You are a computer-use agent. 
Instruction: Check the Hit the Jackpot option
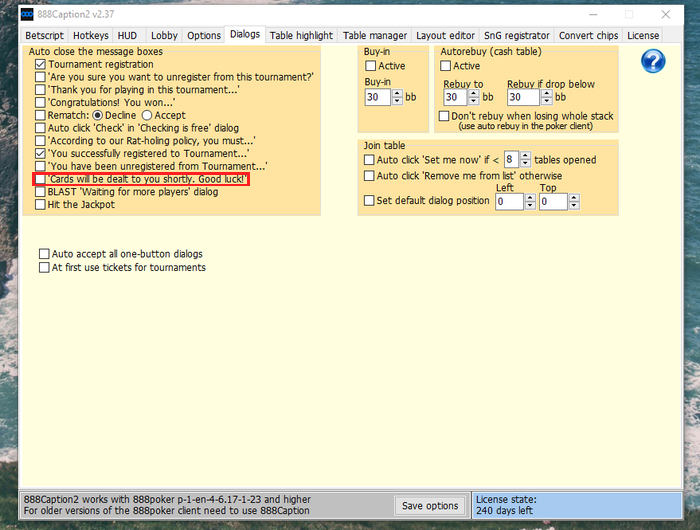click(40, 204)
